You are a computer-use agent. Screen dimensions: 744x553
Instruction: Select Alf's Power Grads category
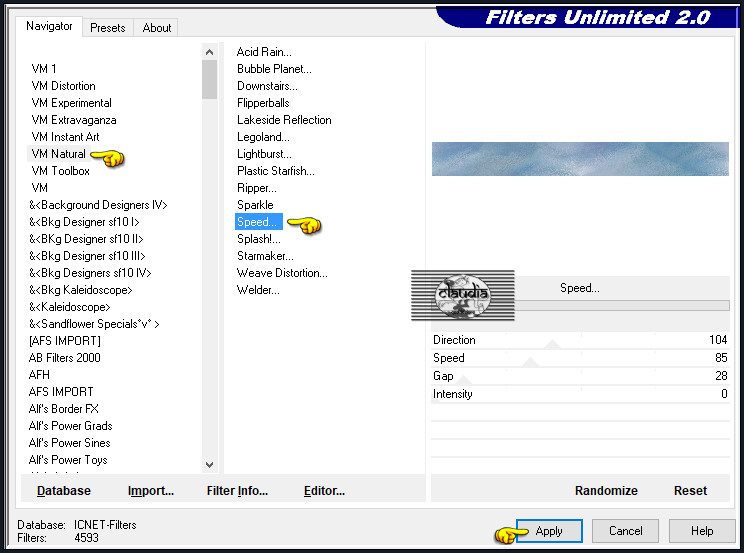71,426
